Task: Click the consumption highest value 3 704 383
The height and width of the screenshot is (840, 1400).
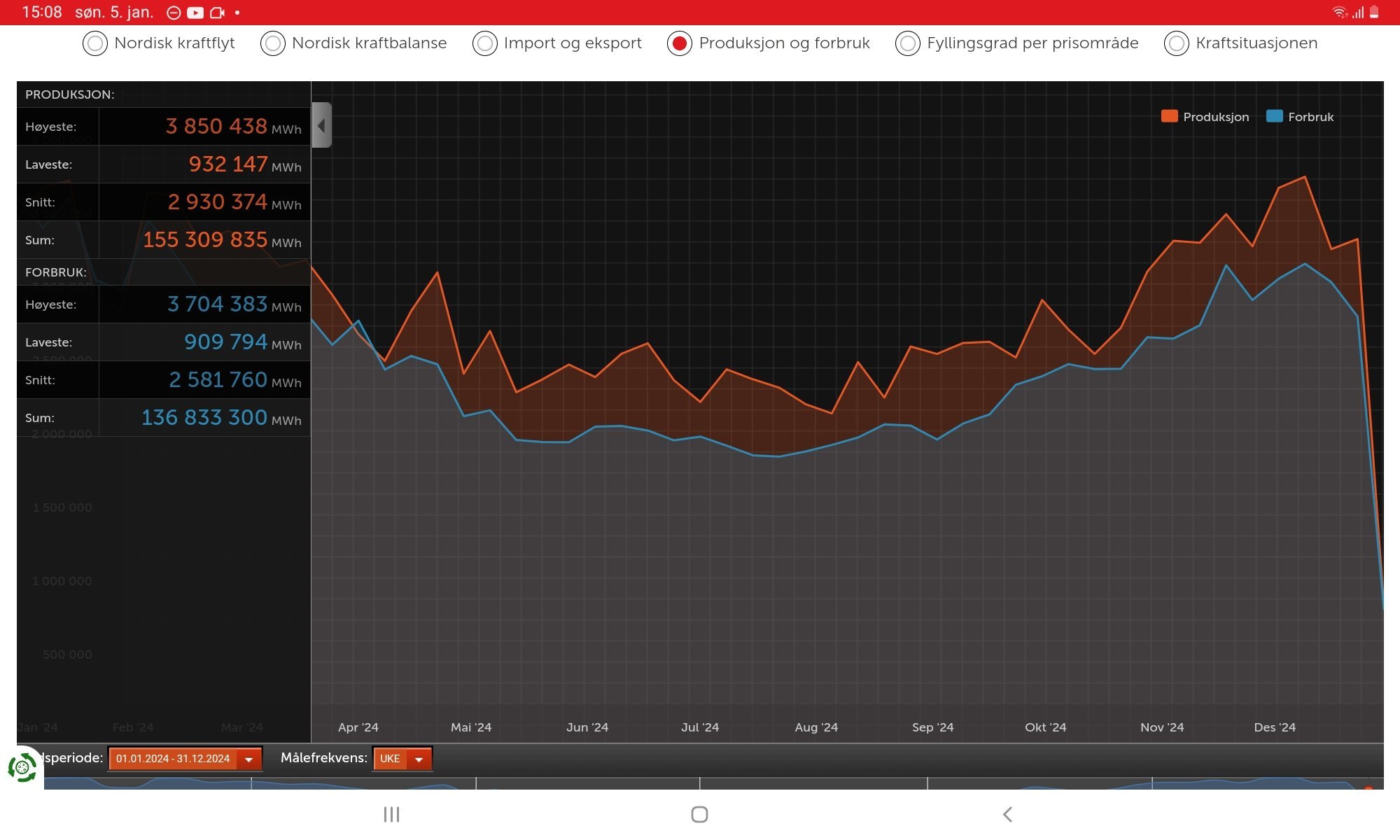Action: 217,304
